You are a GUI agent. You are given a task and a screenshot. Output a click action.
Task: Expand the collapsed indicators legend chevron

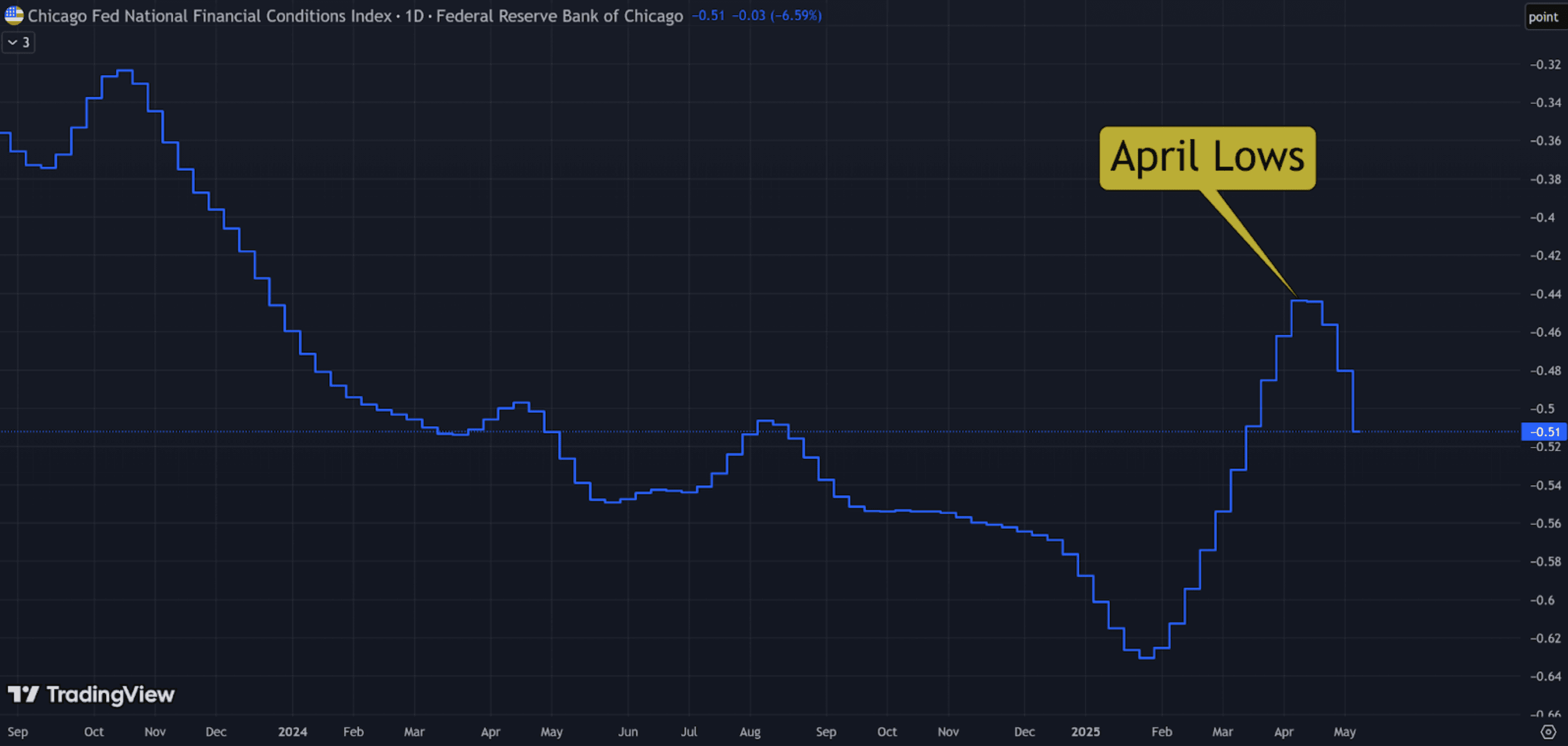pyautogui.click(x=13, y=43)
